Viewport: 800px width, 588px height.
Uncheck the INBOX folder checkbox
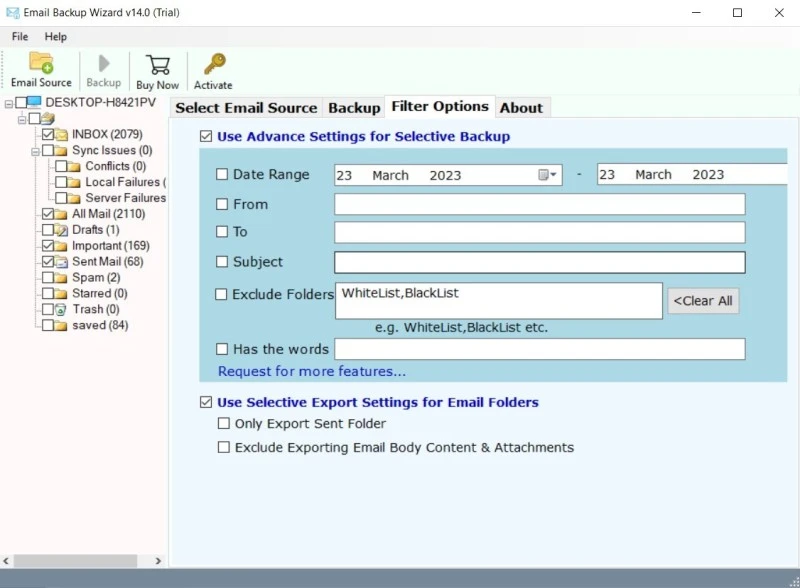click(x=47, y=134)
